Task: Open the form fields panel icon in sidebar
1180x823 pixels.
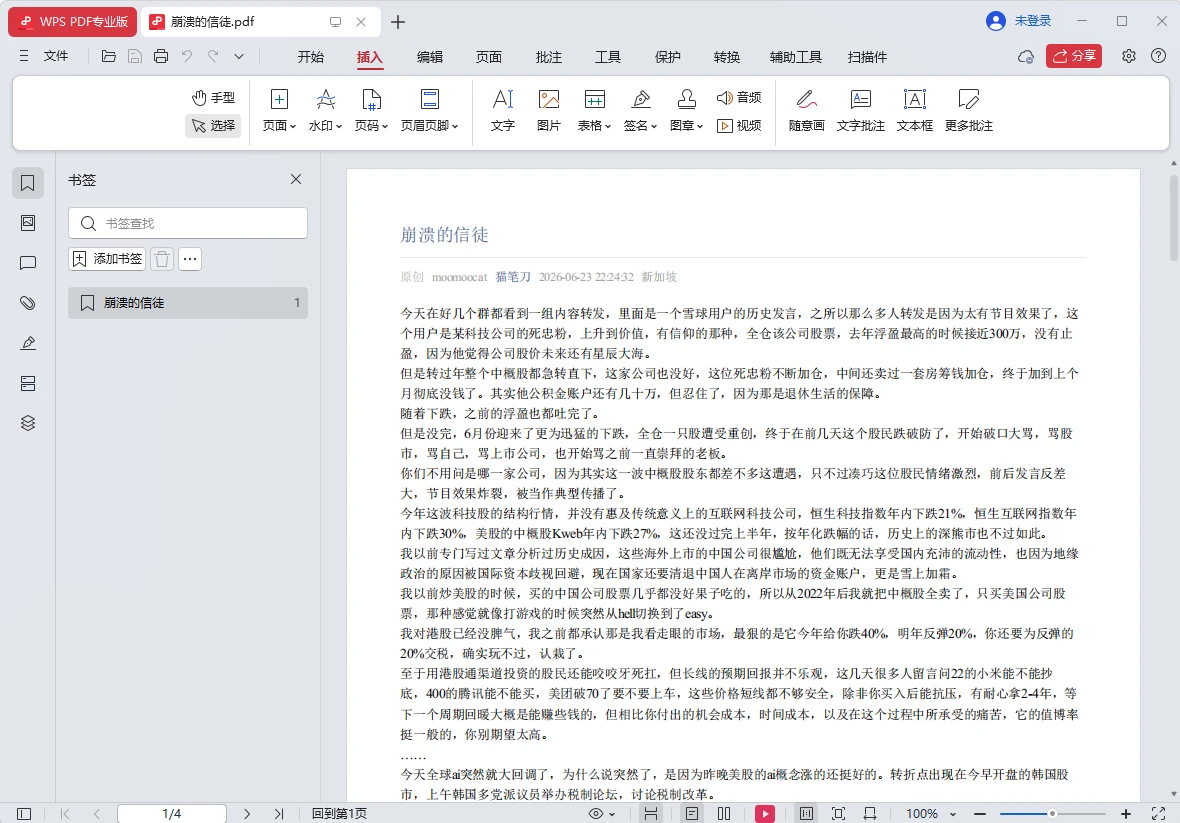Action: click(28, 383)
